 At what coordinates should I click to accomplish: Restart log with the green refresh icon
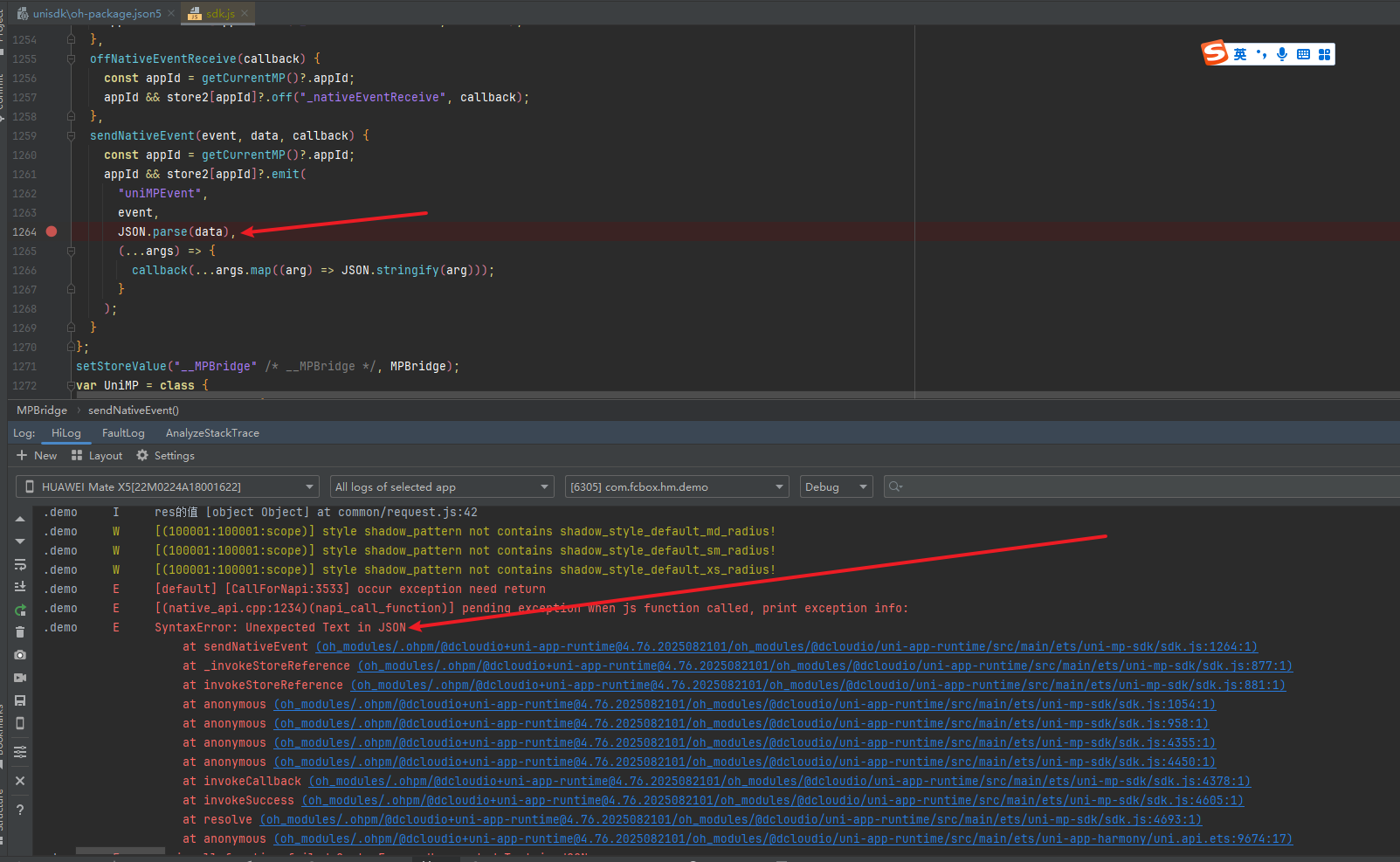pos(20,610)
